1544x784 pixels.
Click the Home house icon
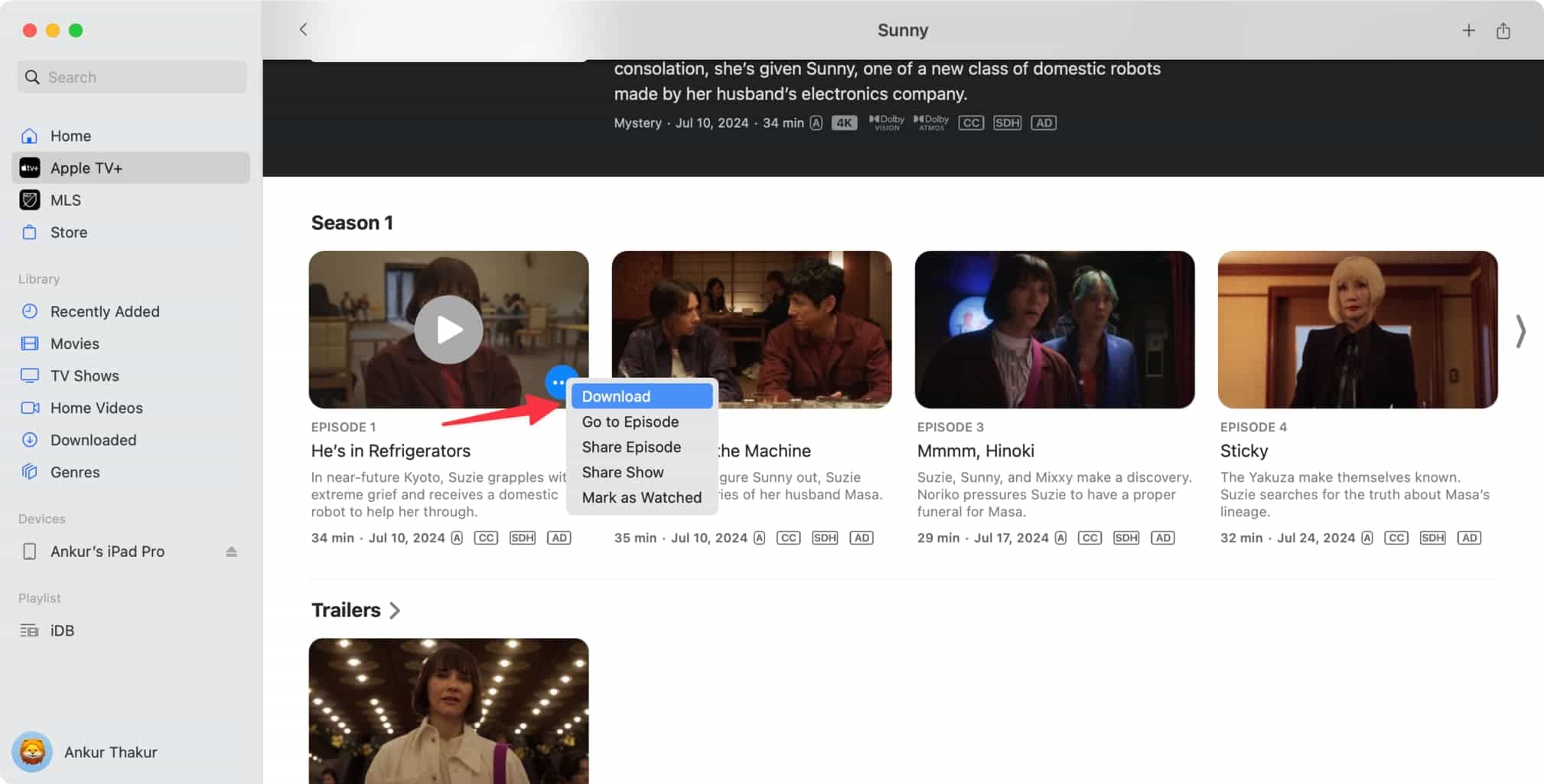tap(29, 135)
